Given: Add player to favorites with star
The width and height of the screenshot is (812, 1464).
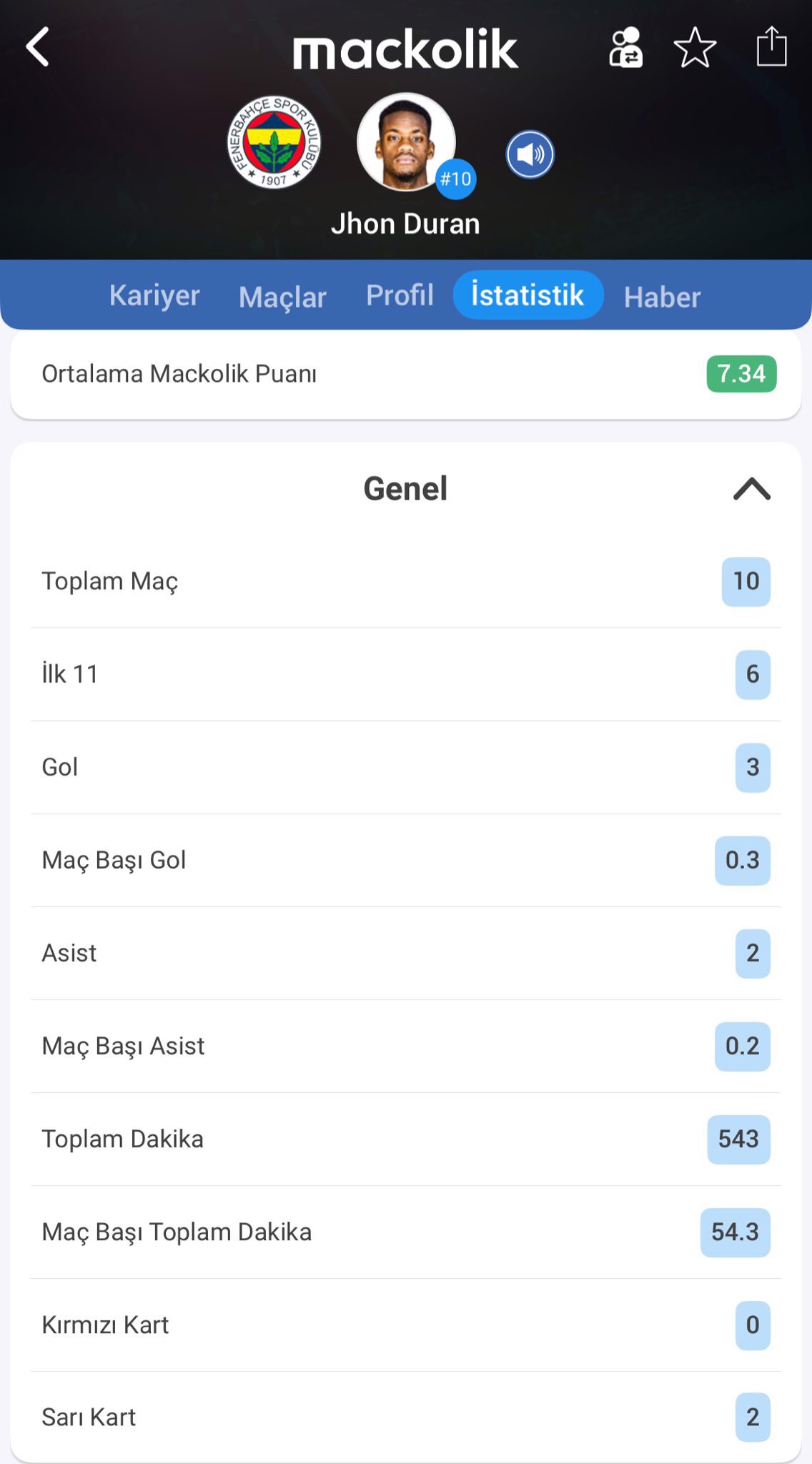Looking at the screenshot, I should 695,48.
